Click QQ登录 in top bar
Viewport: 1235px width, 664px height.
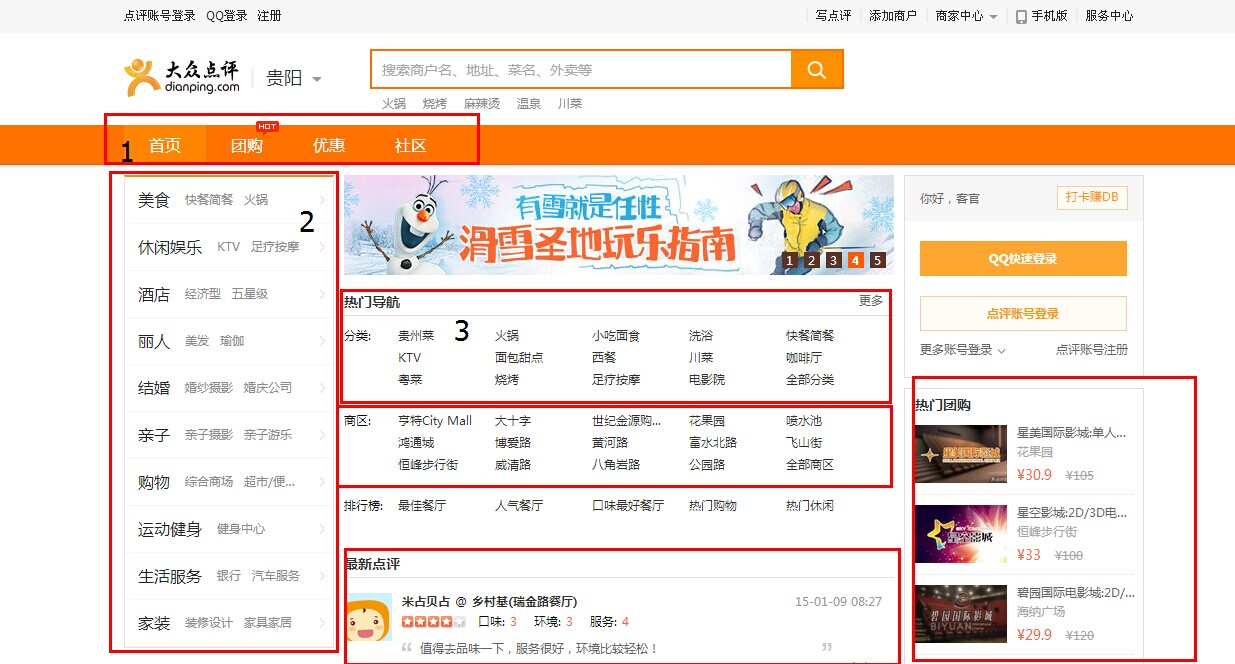tap(227, 16)
